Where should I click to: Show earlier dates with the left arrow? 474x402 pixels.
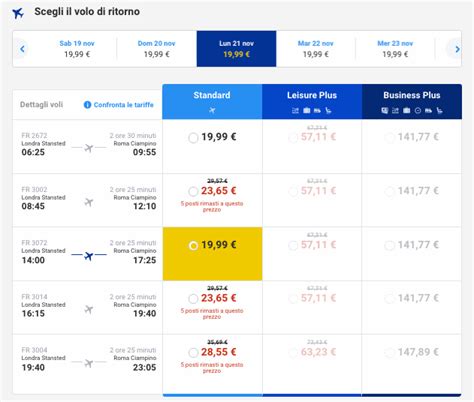[x=22, y=49]
